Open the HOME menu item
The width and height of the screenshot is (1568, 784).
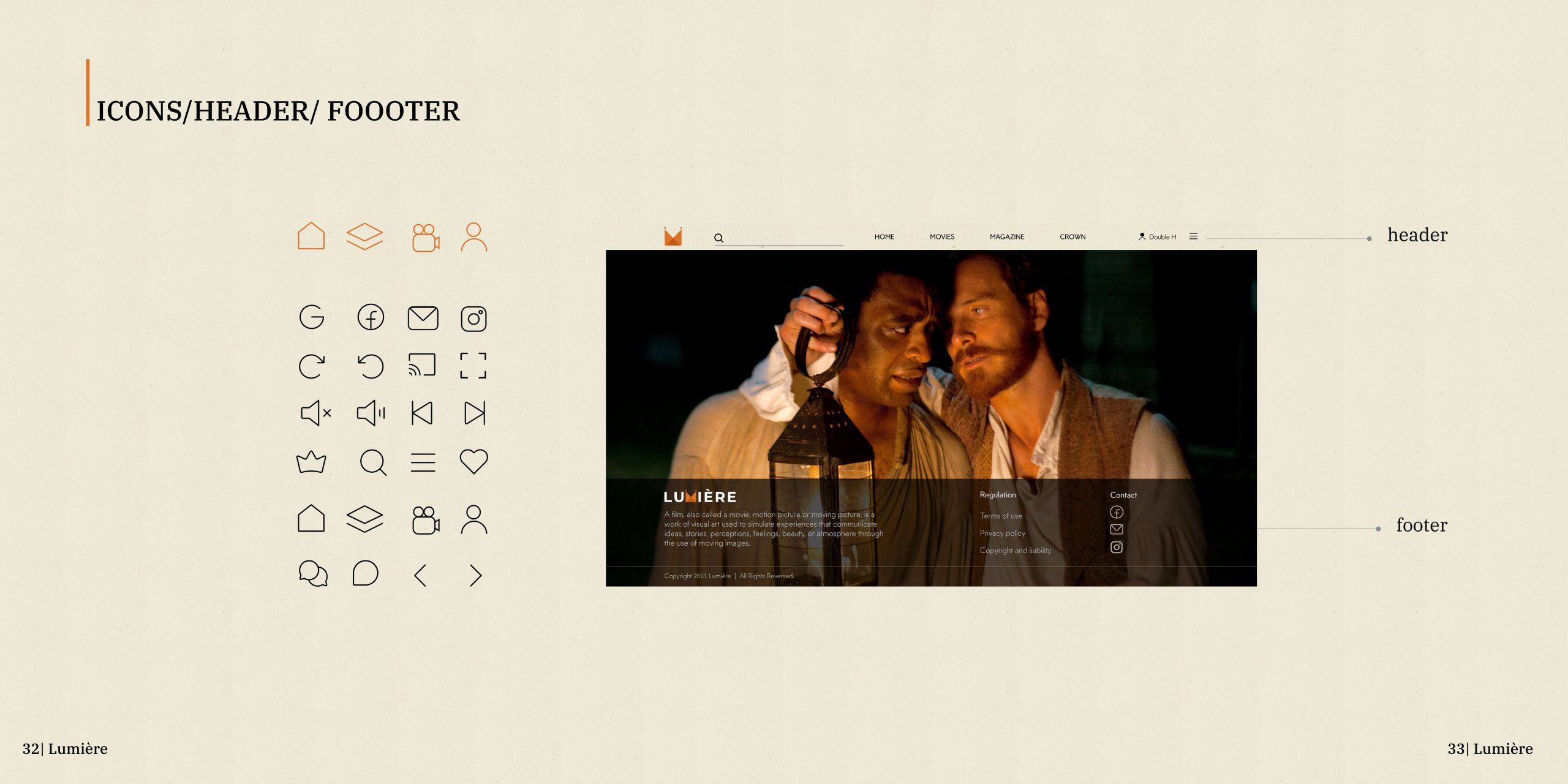(884, 237)
